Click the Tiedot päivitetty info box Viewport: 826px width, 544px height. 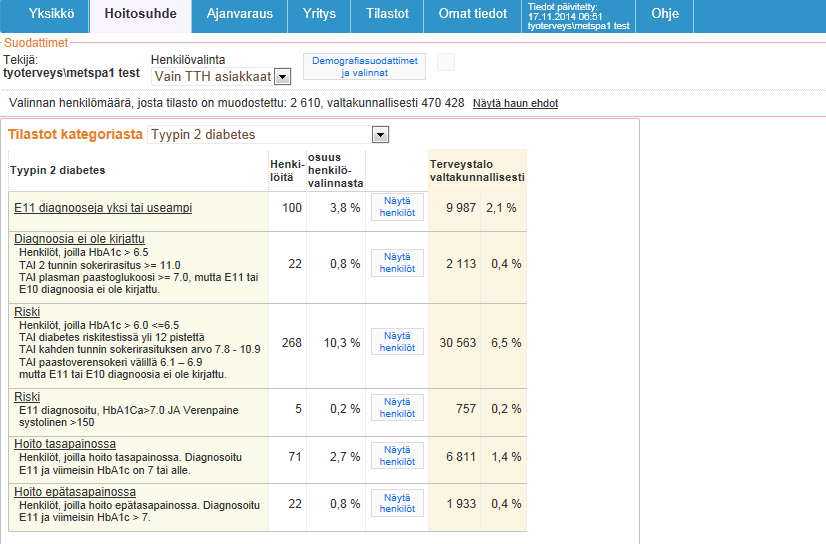[578, 16]
